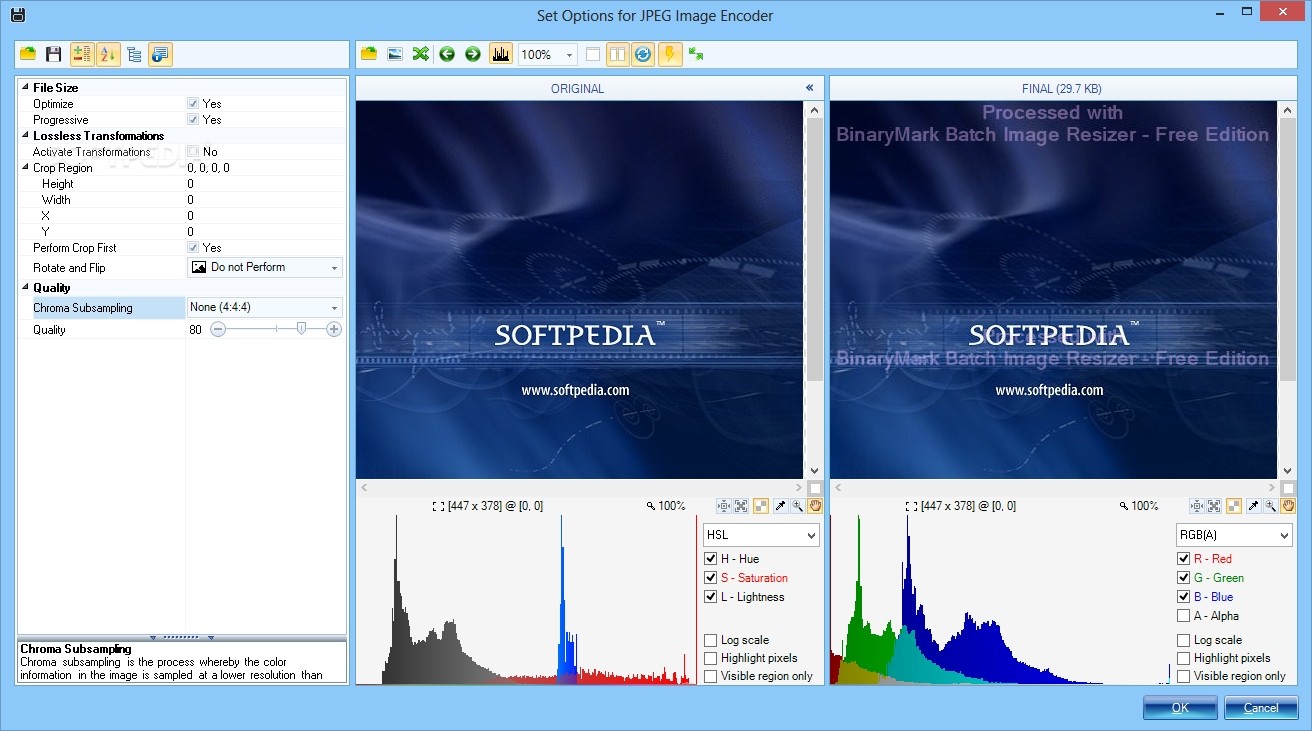Collapse the Quality category

pyautogui.click(x=25, y=288)
